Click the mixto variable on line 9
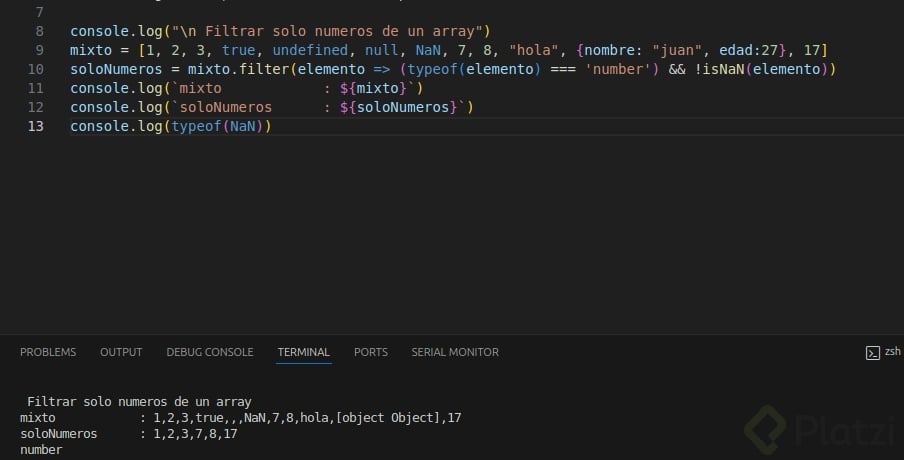Screen dimensions: 904x460 click(x=91, y=50)
